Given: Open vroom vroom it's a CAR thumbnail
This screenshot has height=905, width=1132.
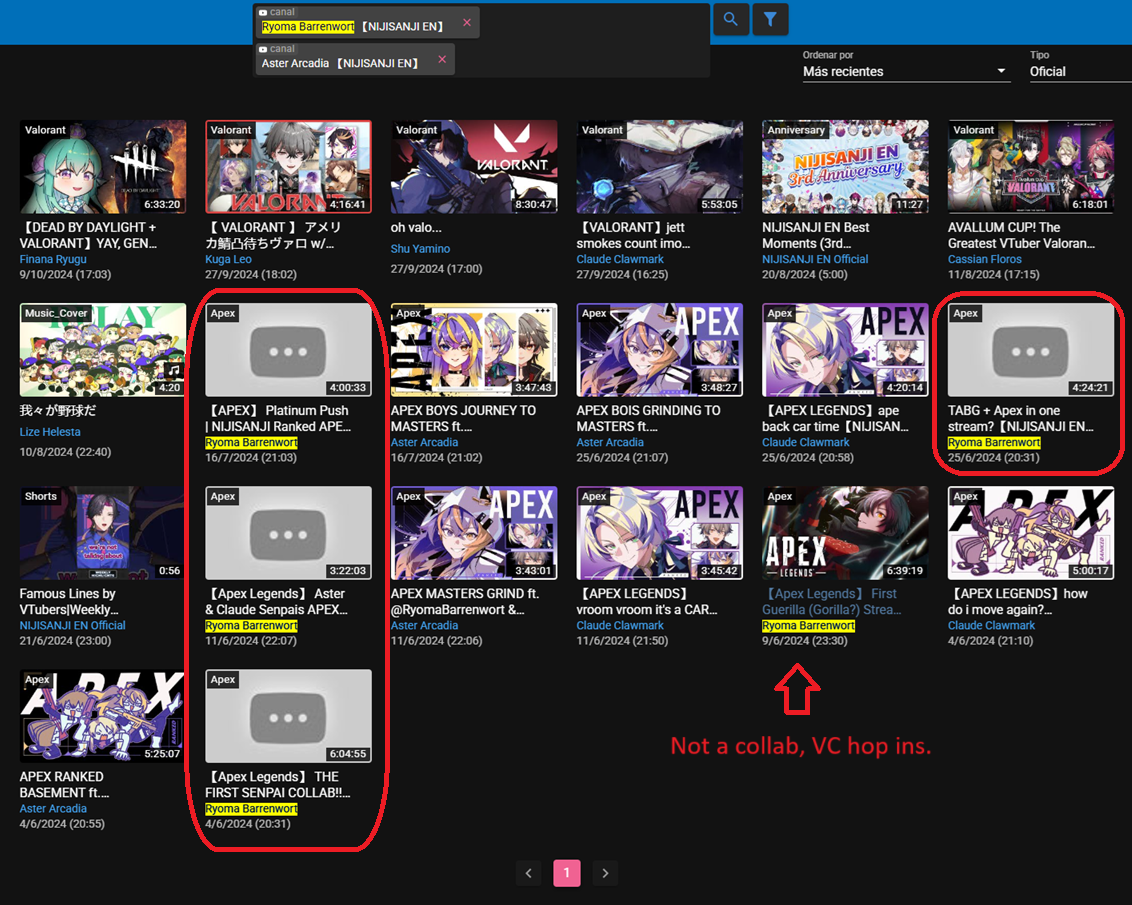Looking at the screenshot, I should click(659, 533).
